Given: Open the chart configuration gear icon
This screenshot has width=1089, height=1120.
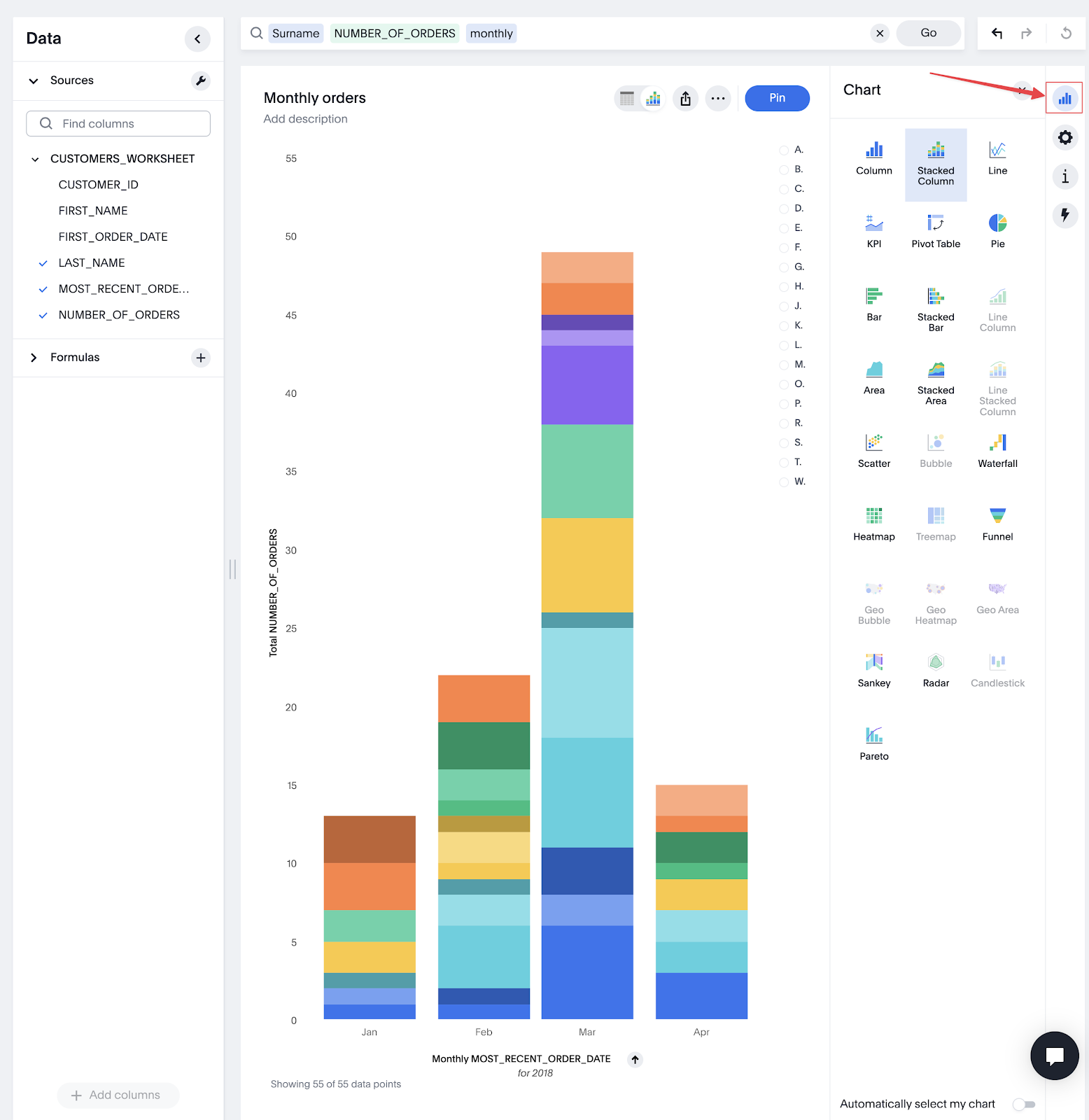Looking at the screenshot, I should point(1065,137).
